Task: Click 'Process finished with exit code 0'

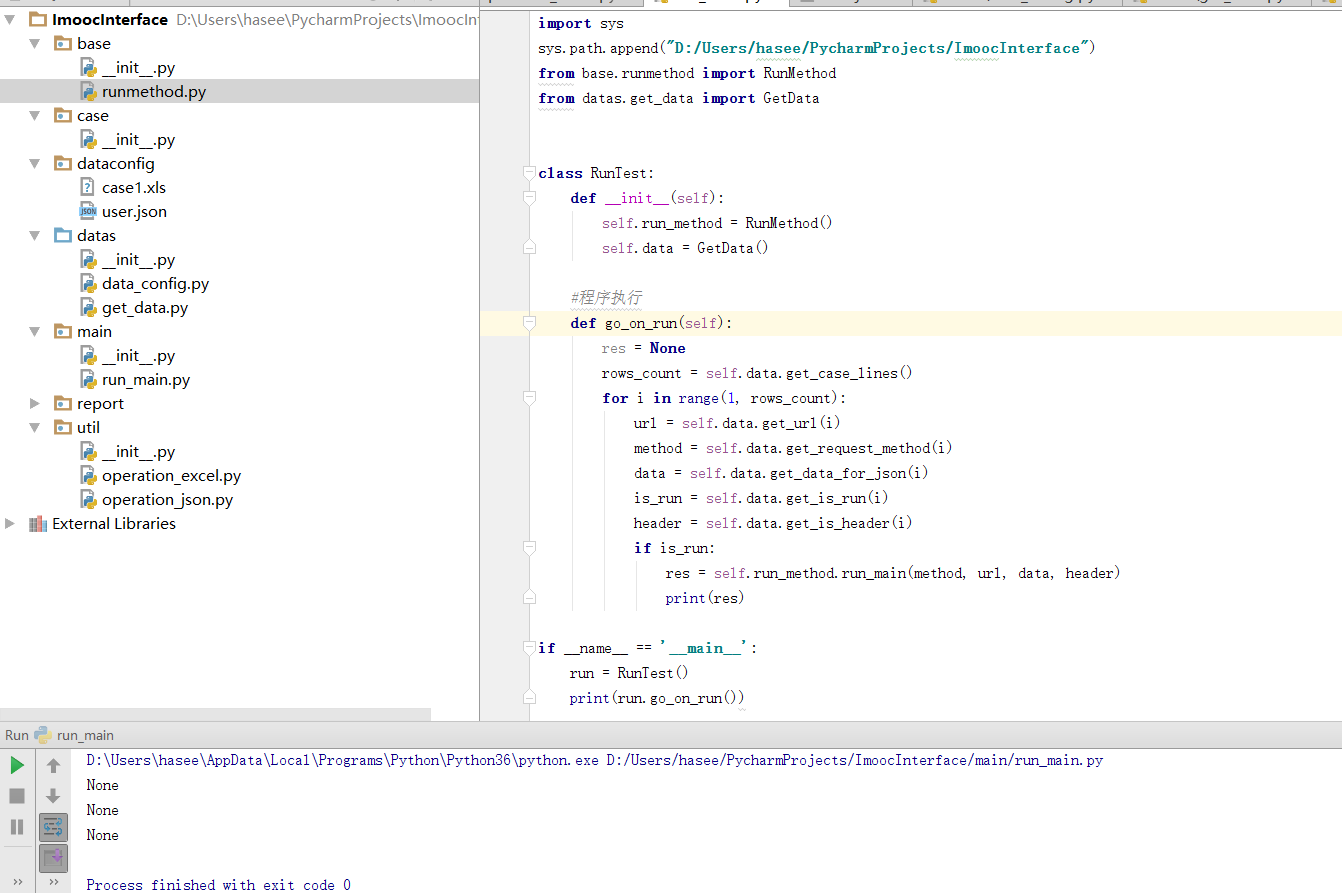Action: pyautogui.click(x=218, y=885)
